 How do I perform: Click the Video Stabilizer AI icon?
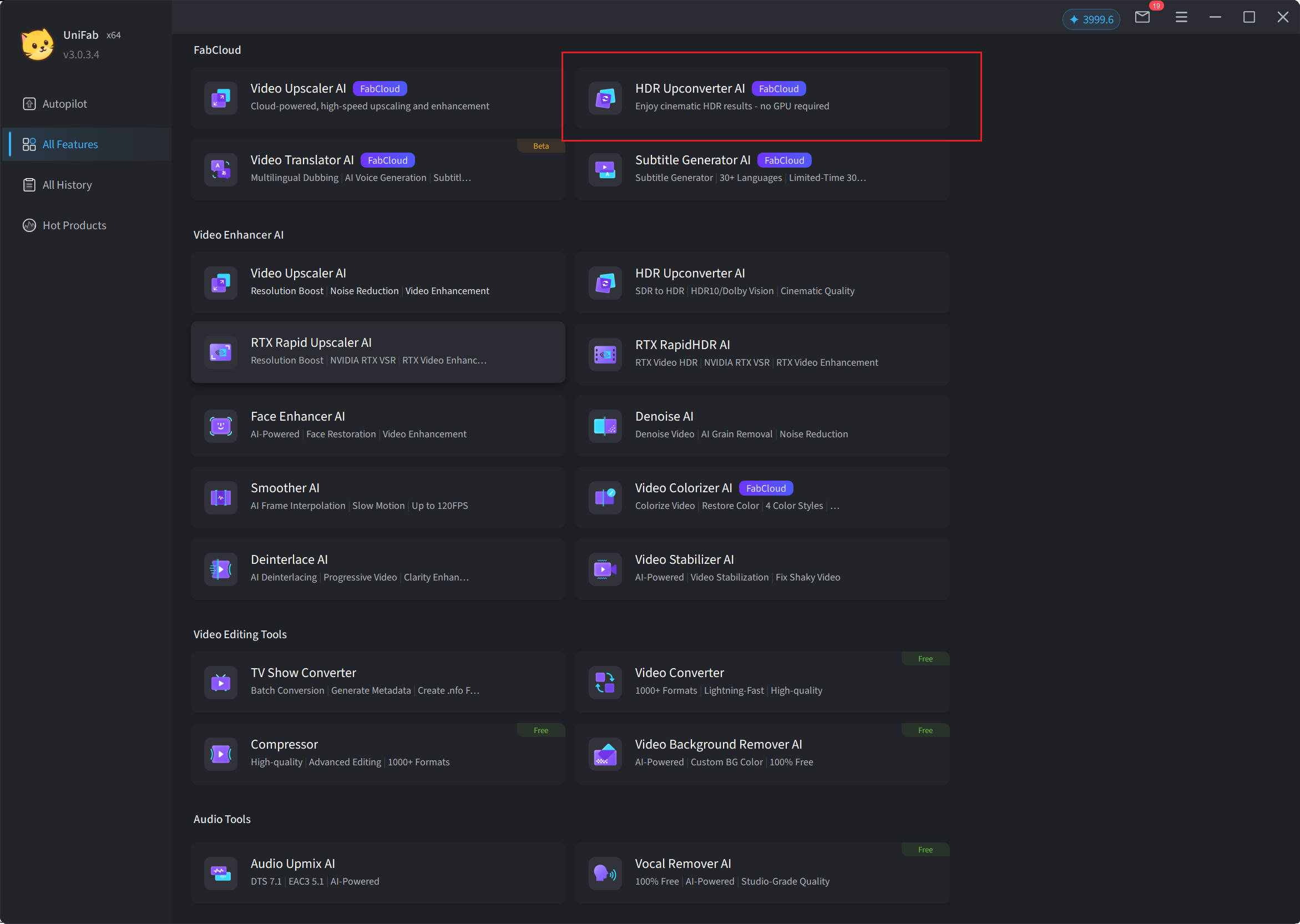(x=605, y=569)
